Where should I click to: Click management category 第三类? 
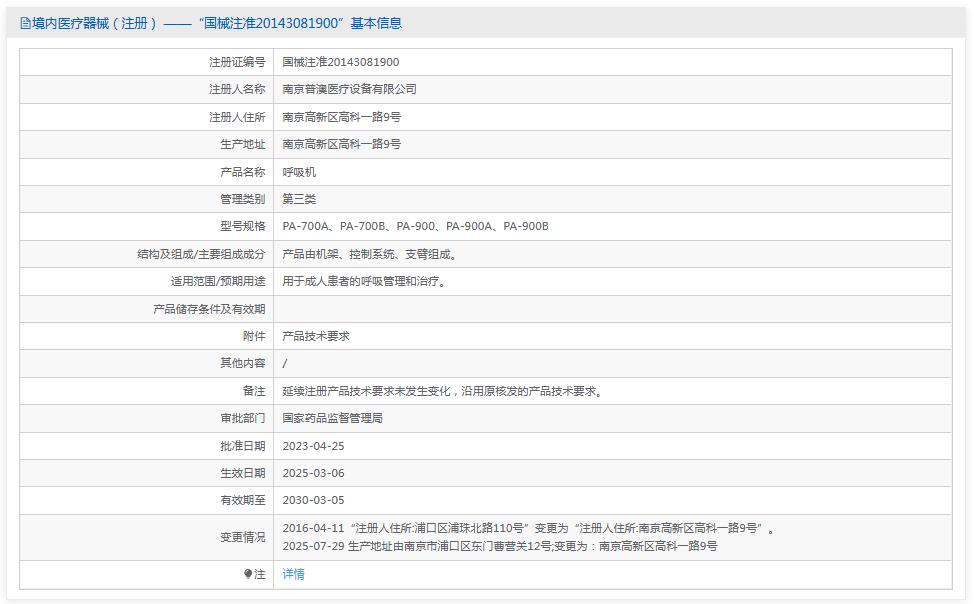point(299,199)
